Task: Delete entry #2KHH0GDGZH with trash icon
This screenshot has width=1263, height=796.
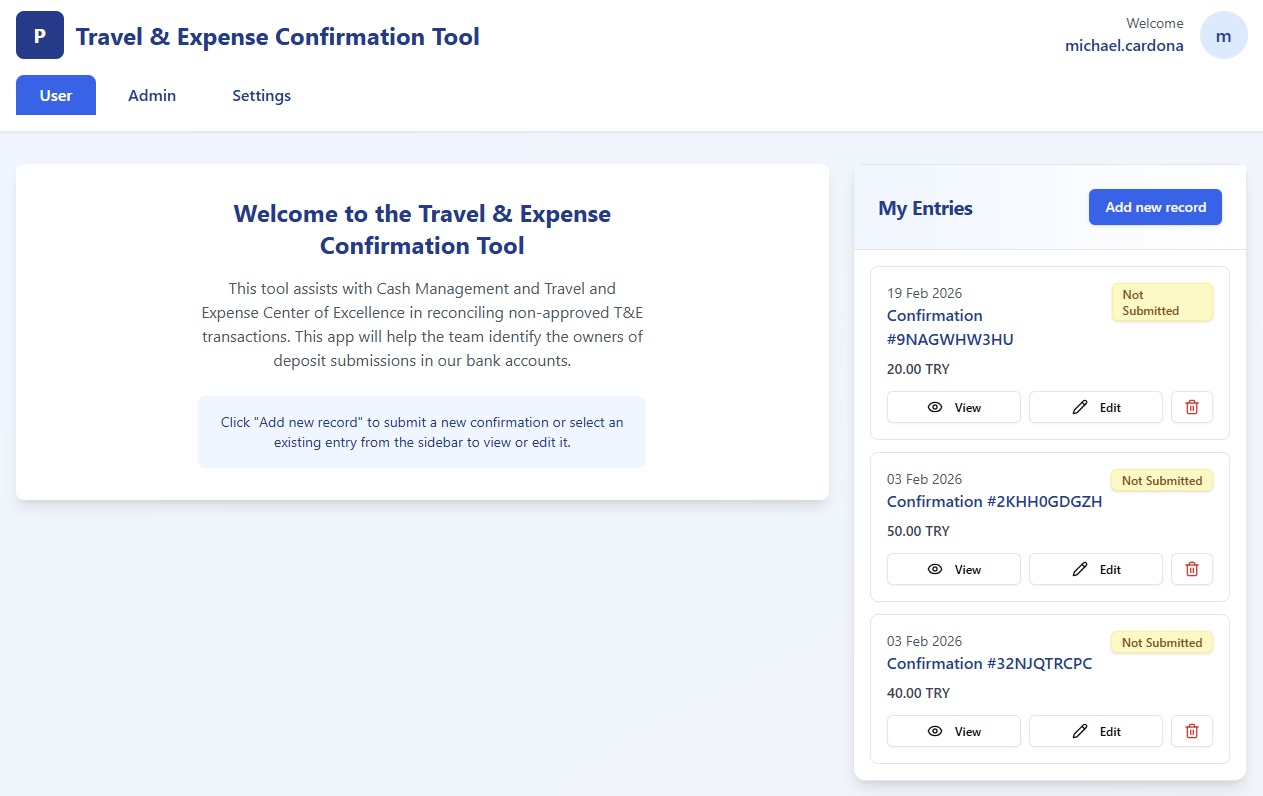Action: [1191, 569]
